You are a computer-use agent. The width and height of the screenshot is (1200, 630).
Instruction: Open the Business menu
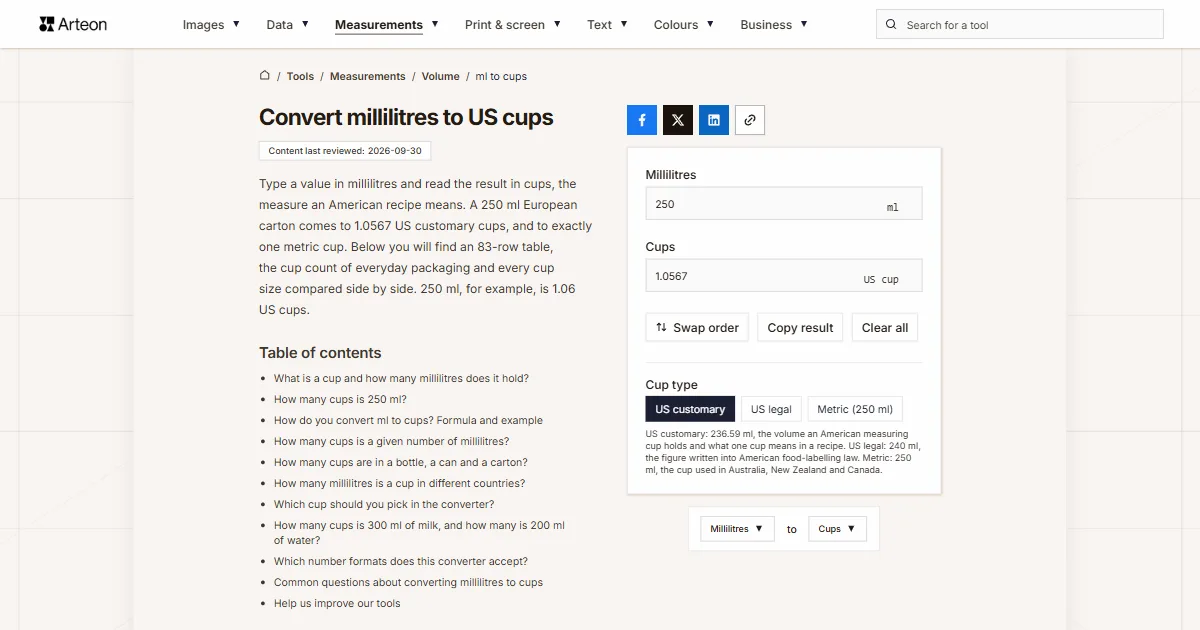tap(774, 24)
